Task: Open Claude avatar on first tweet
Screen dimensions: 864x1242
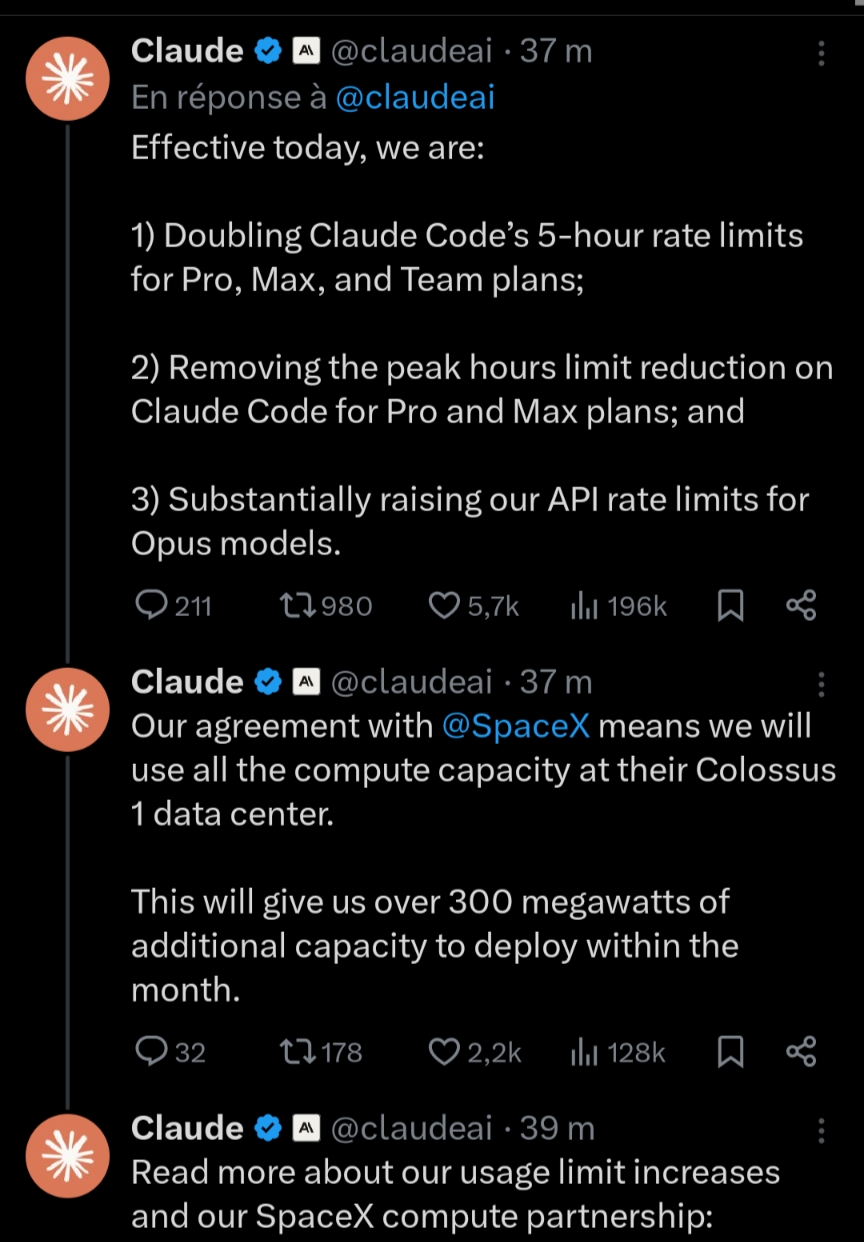Action: pyautogui.click(x=66, y=80)
